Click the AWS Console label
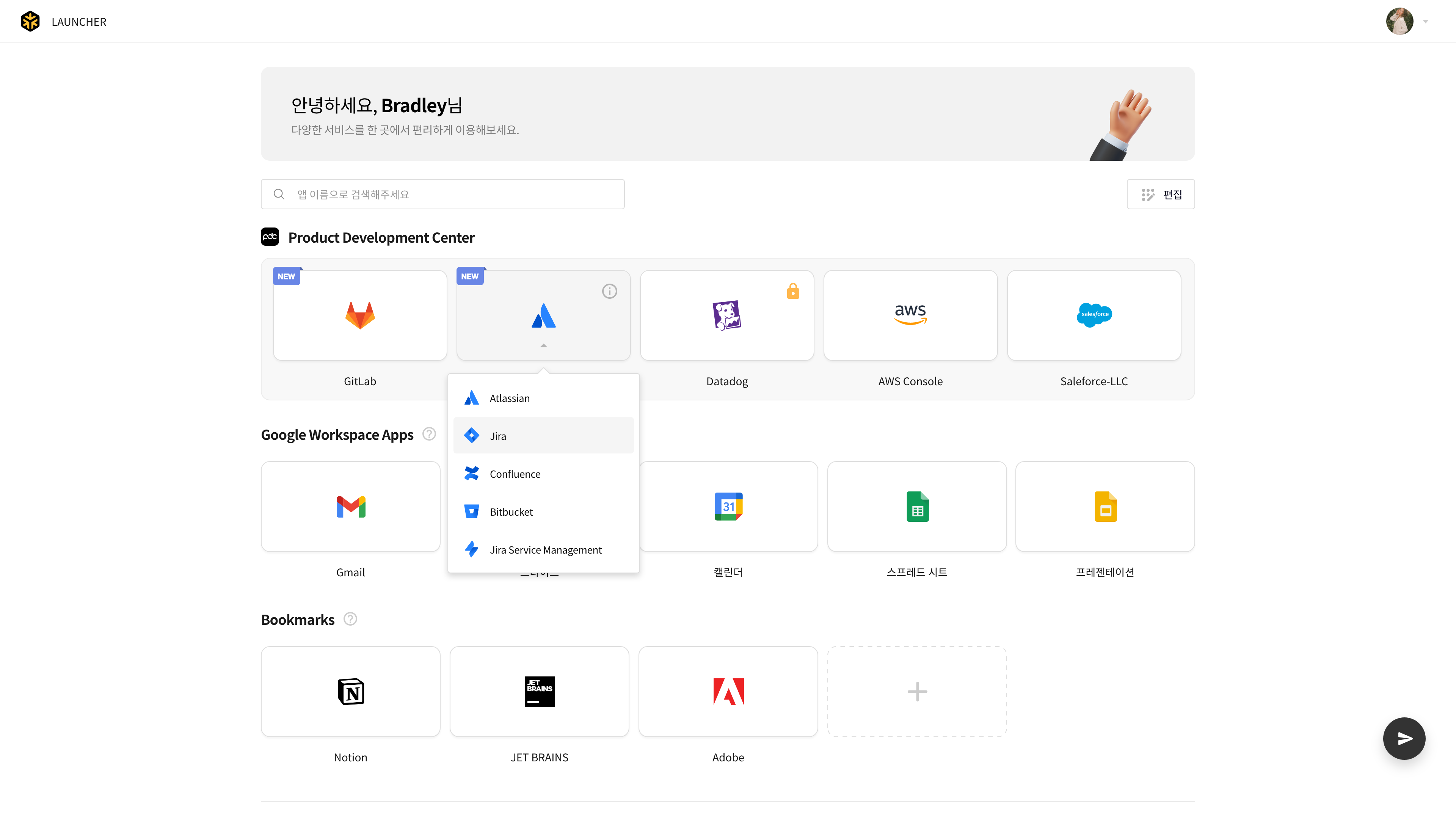 910,381
